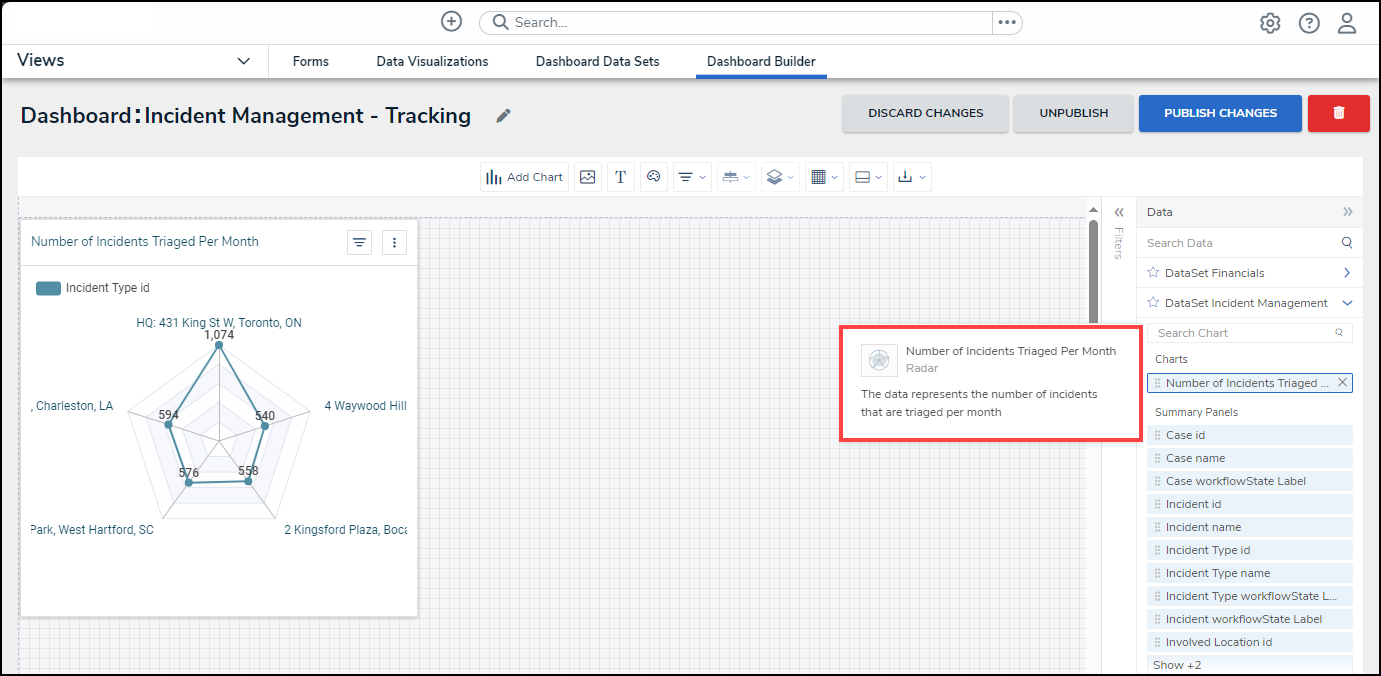Screen dimensions: 1381x676
Task: Expand the DataSet Financials section
Action: click(1346, 273)
